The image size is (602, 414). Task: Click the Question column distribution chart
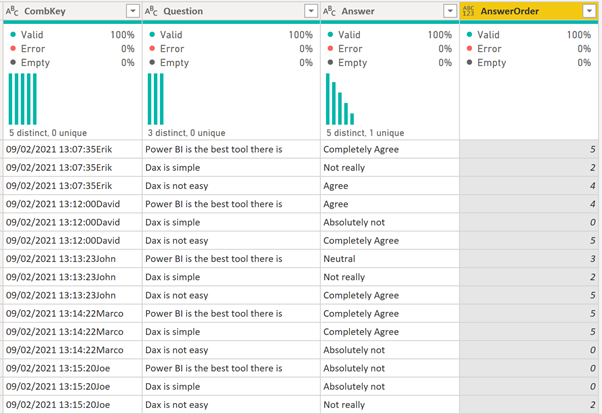155,99
